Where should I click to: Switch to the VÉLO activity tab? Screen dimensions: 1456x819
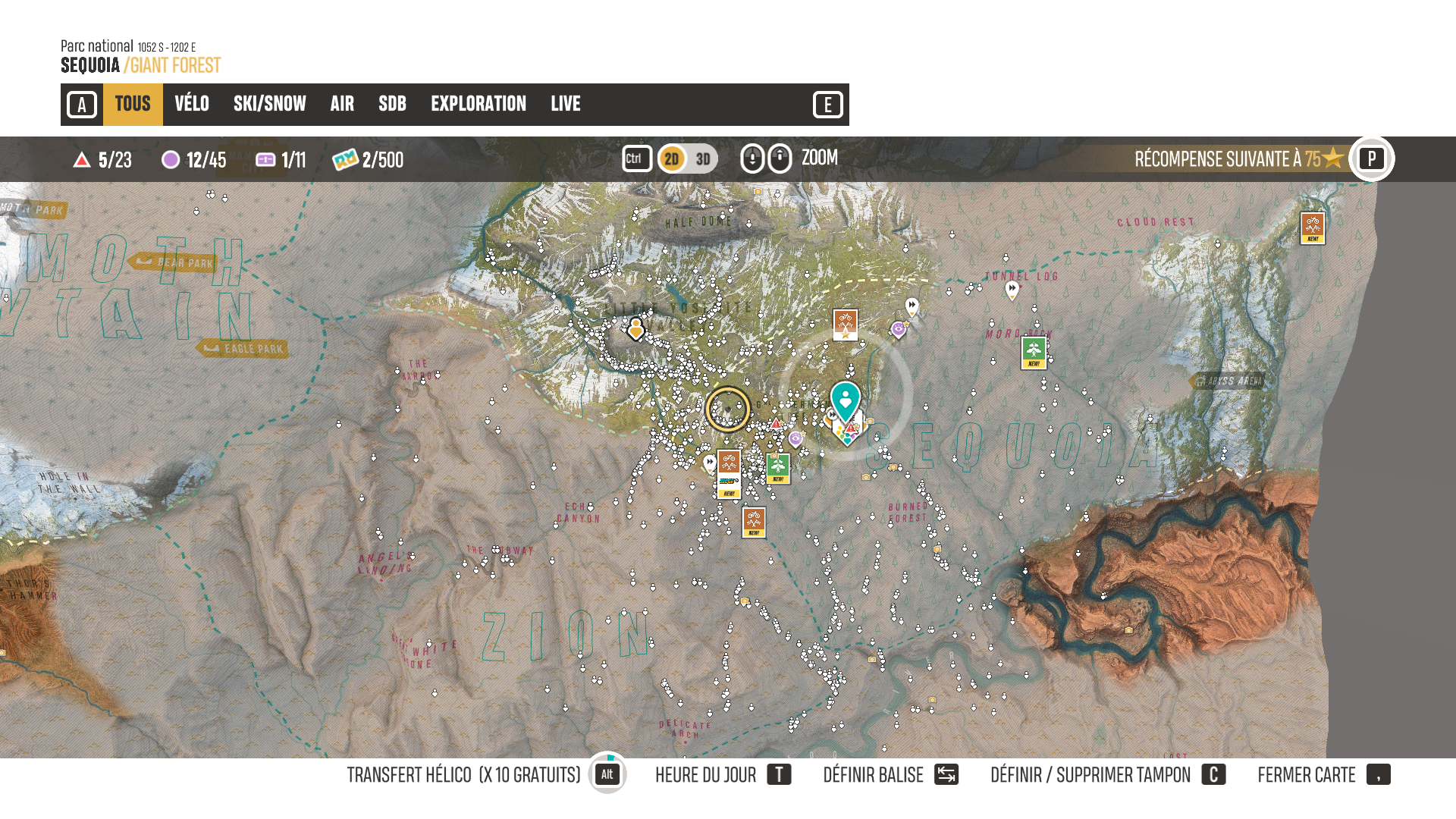pyautogui.click(x=192, y=104)
